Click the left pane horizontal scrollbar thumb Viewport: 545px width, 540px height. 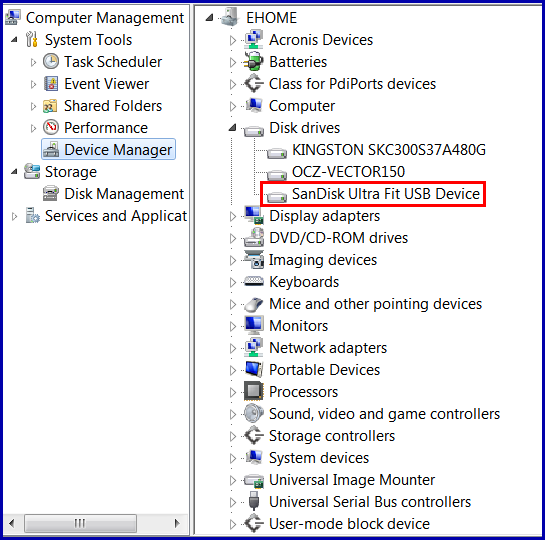click(80, 523)
